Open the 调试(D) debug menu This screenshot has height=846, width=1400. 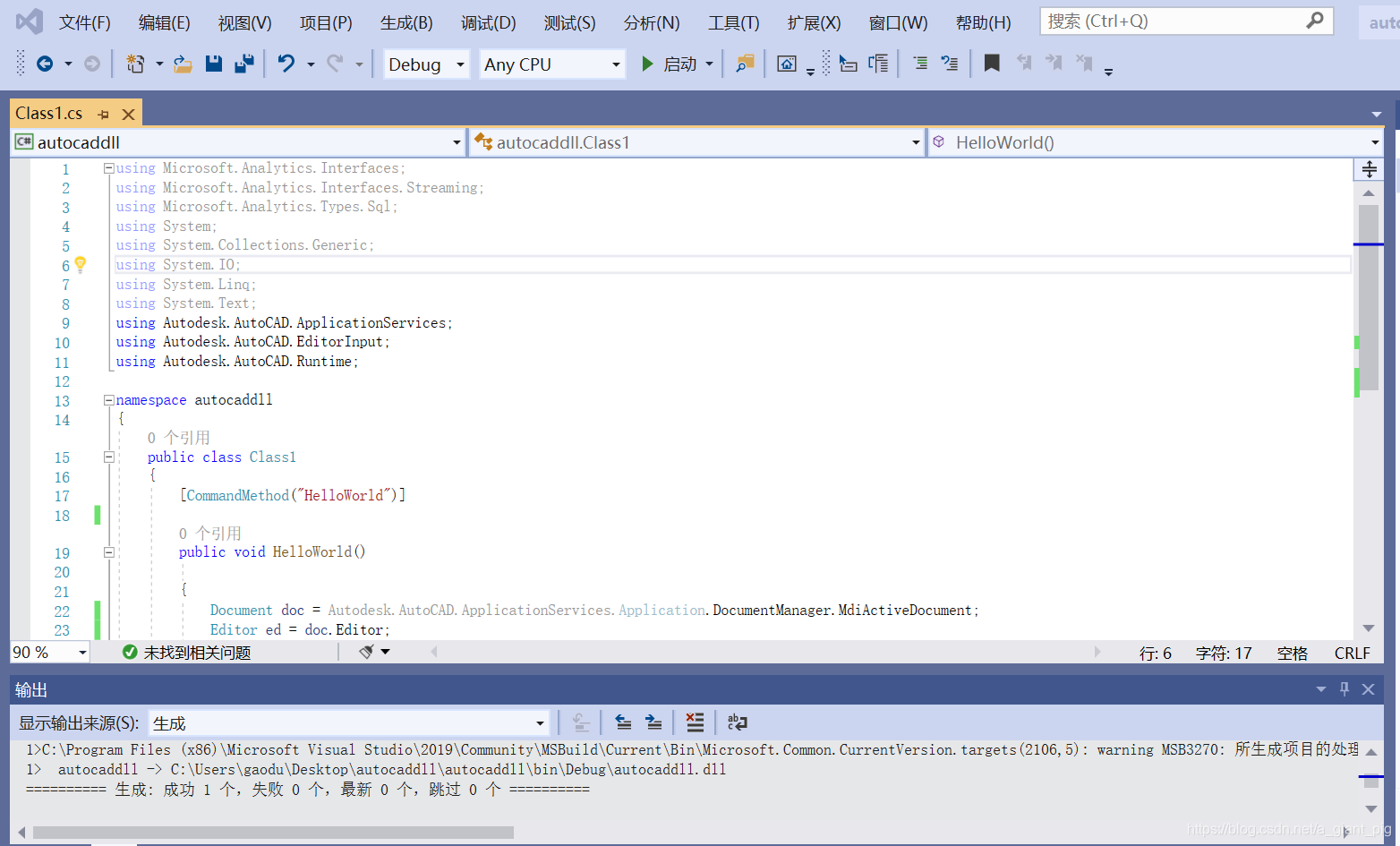click(x=488, y=22)
